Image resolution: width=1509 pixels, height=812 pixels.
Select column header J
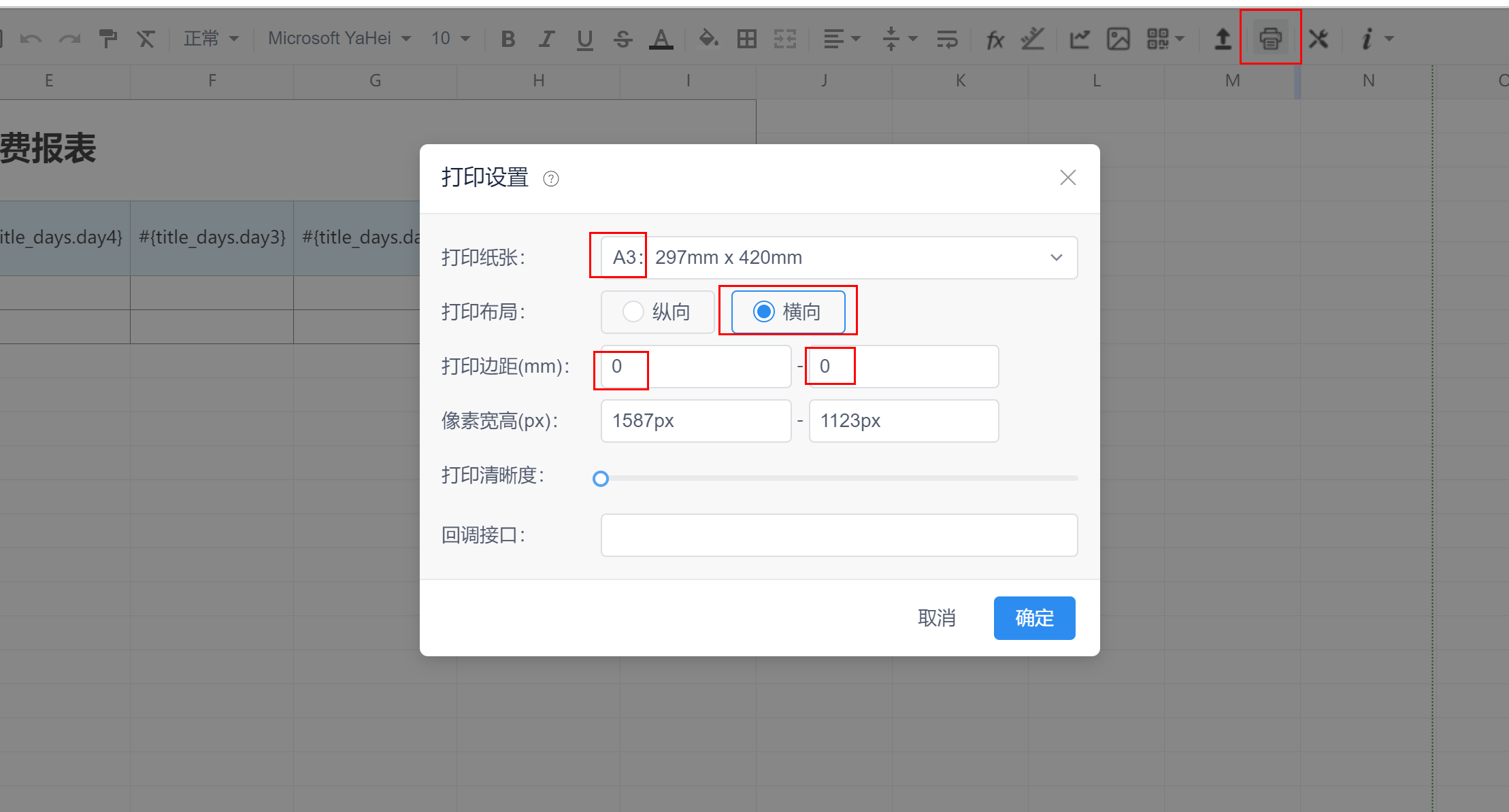(825, 81)
